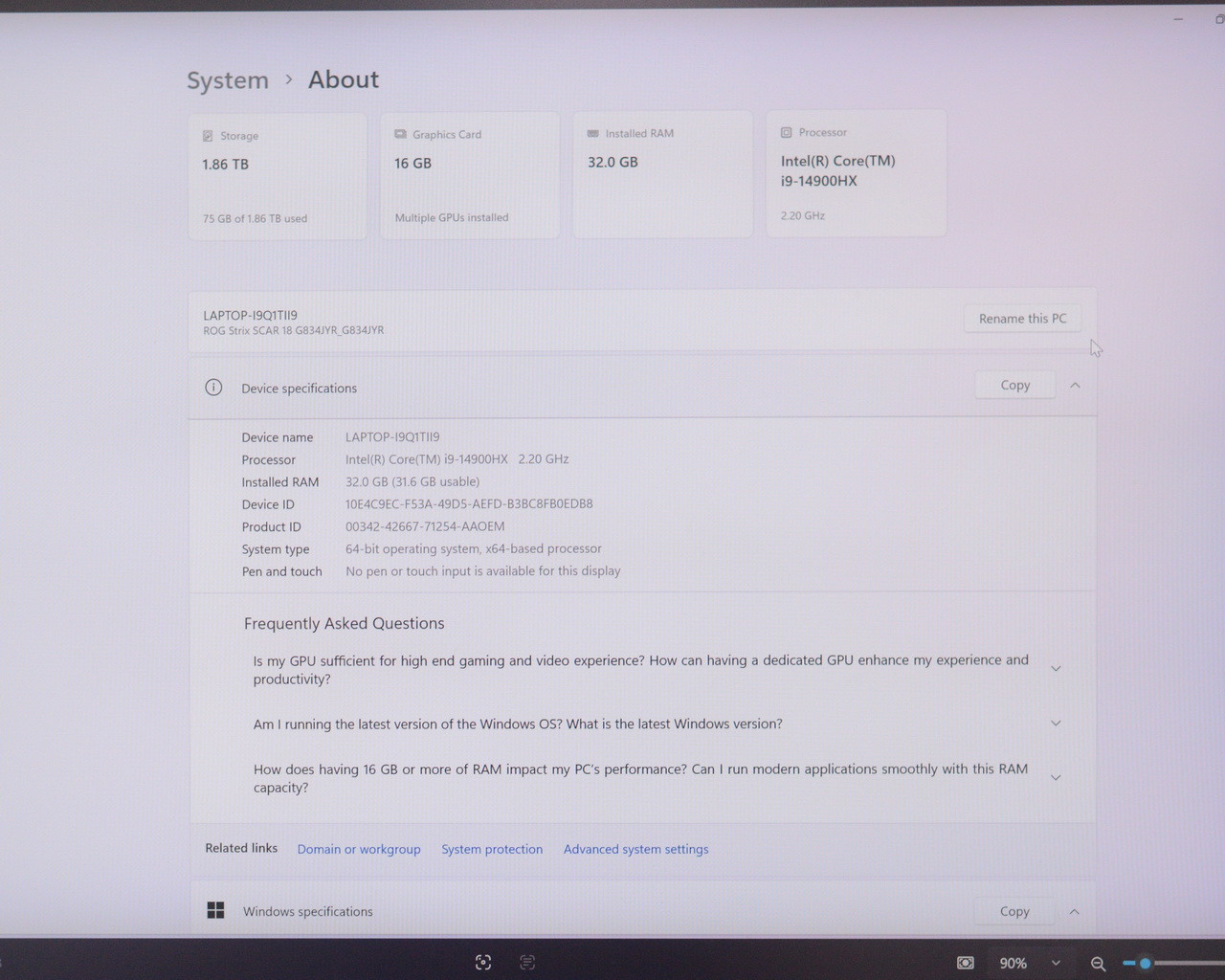Click the No pen or touch input text

(483, 571)
